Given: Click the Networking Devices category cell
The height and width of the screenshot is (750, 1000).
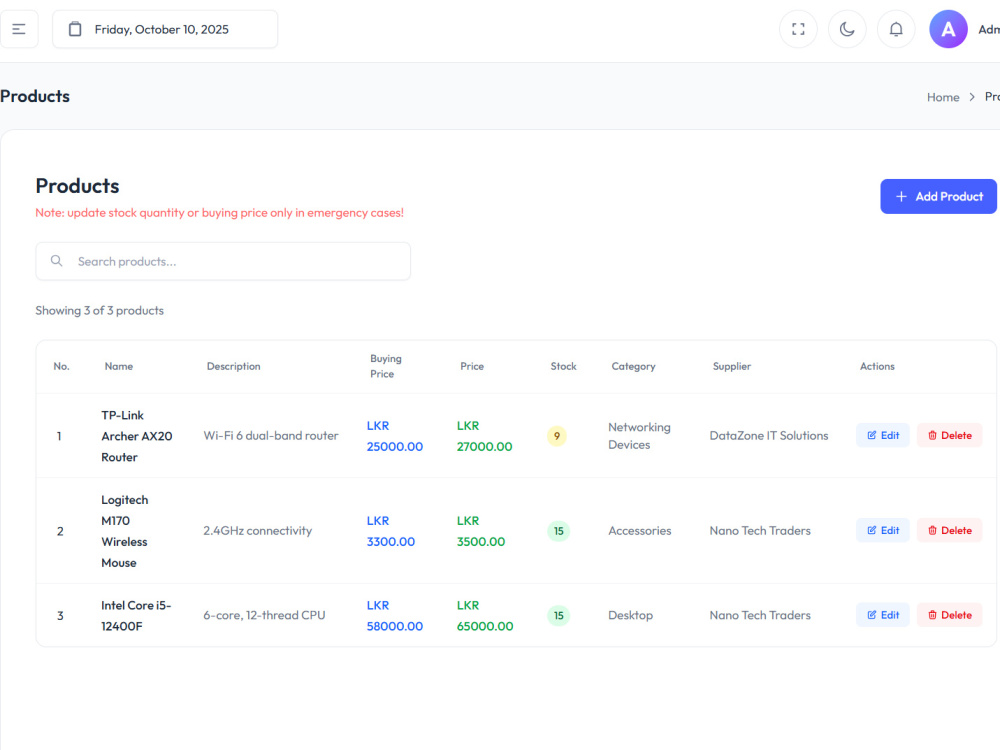Looking at the screenshot, I should pyautogui.click(x=639, y=436).
